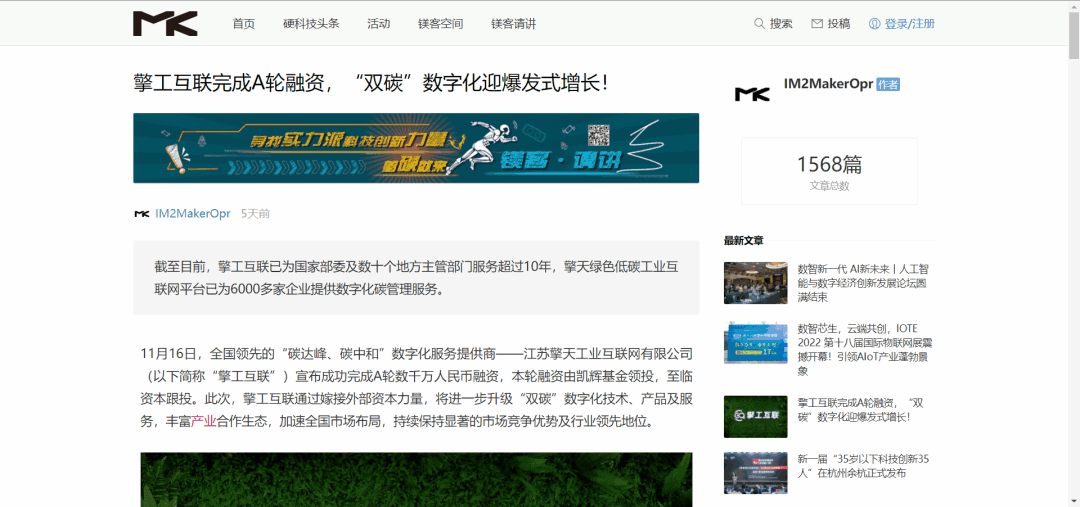Open thumbnail for 数智新一代 AI新未来 article

[x=756, y=282]
